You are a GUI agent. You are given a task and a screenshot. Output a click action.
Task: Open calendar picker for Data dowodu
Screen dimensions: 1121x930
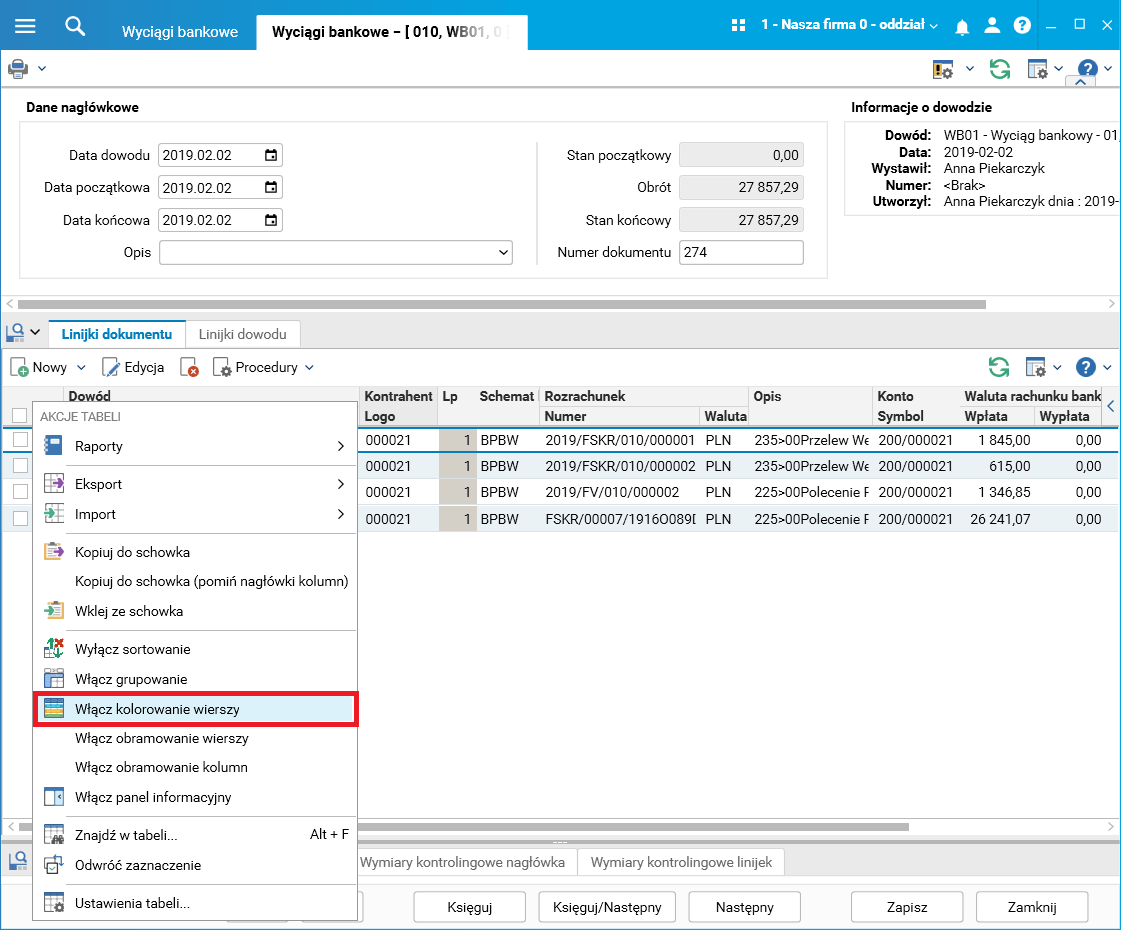pos(271,155)
